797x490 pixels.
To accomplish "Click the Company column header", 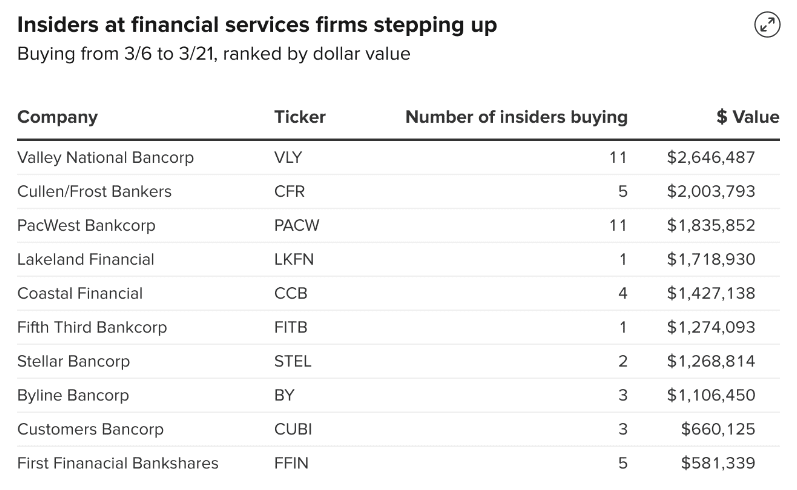I will click(x=57, y=117).
